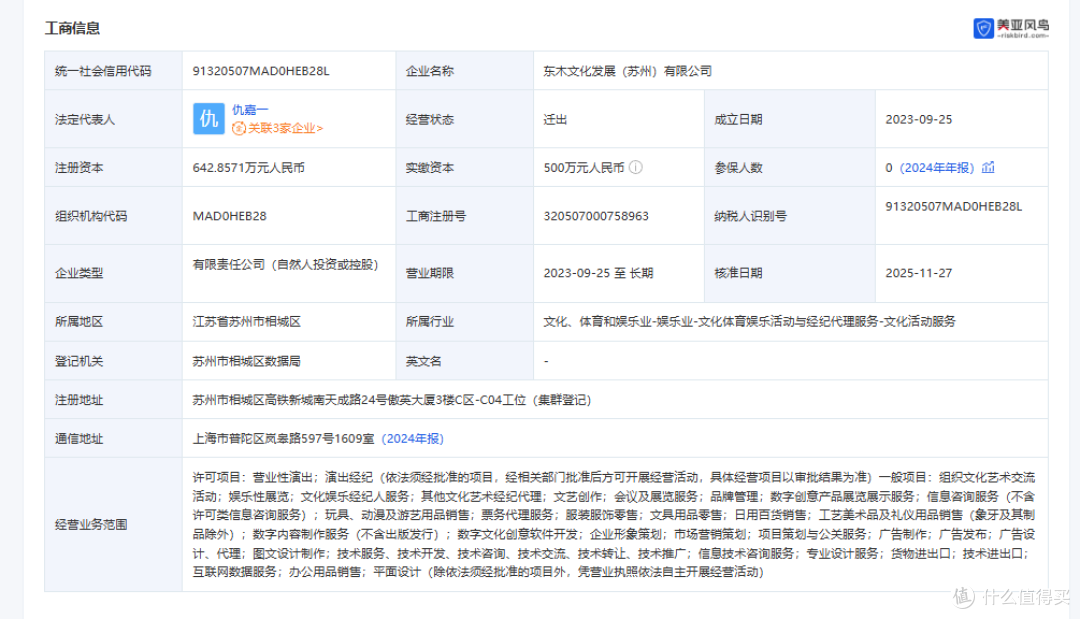This screenshot has height=619, width=1080.
Task: Click the 成立日期 label cell
Action: point(790,119)
